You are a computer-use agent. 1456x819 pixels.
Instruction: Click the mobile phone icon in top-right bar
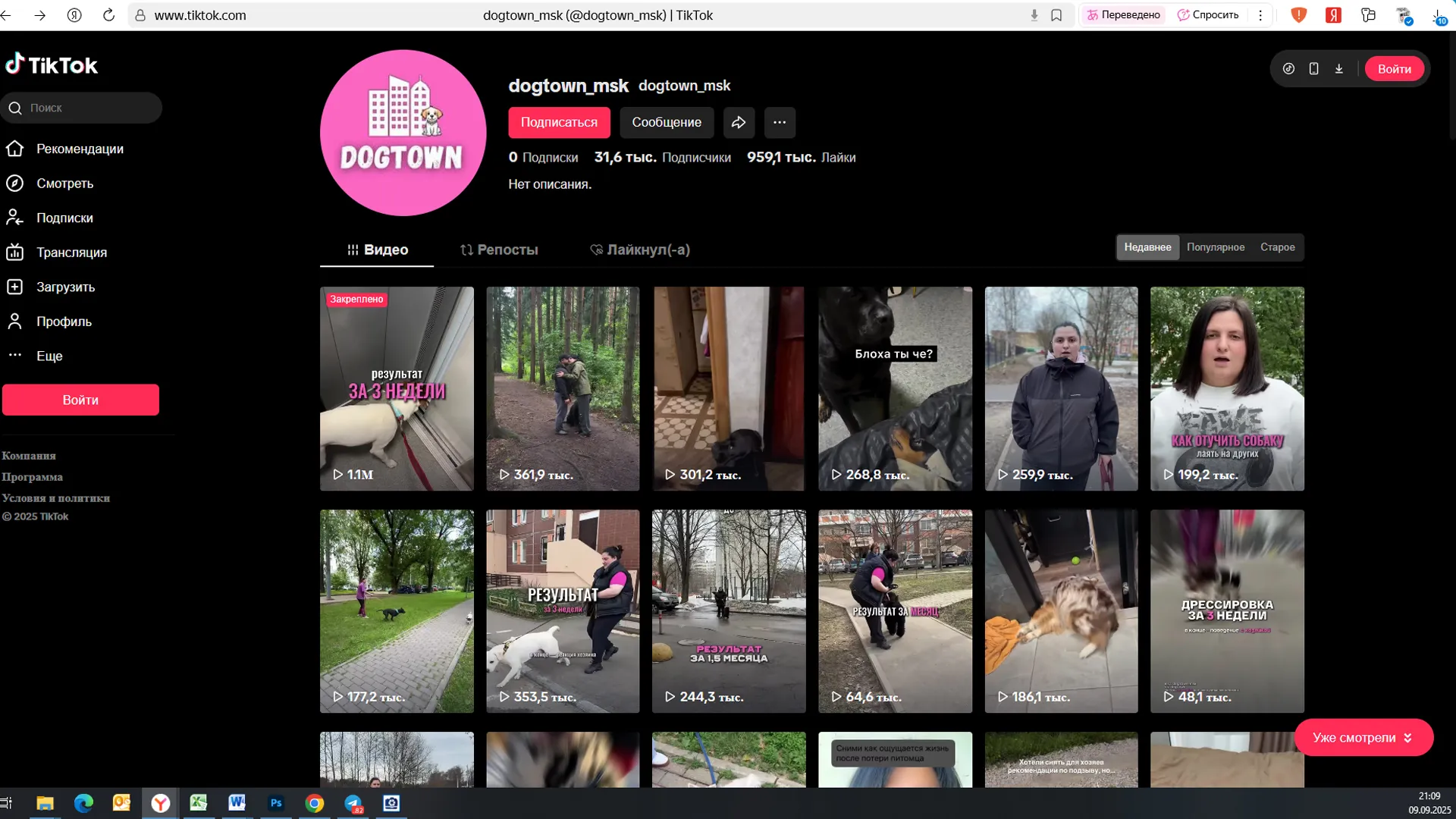tap(1313, 69)
